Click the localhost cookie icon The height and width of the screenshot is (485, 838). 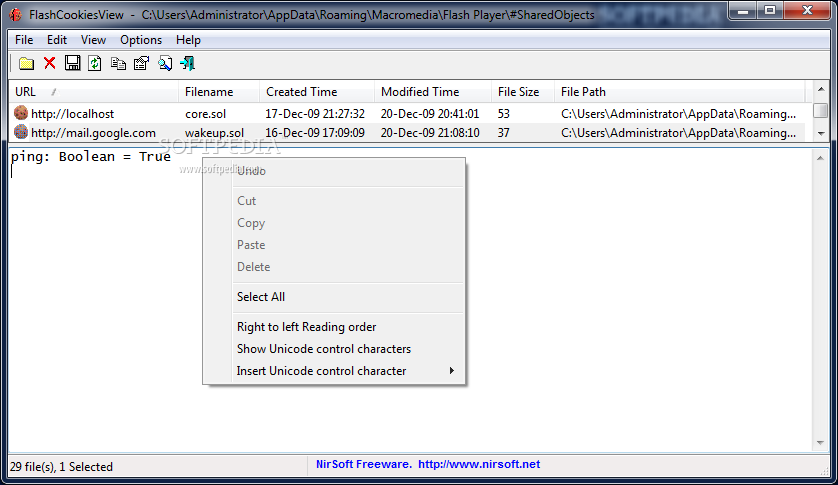click(x=21, y=113)
